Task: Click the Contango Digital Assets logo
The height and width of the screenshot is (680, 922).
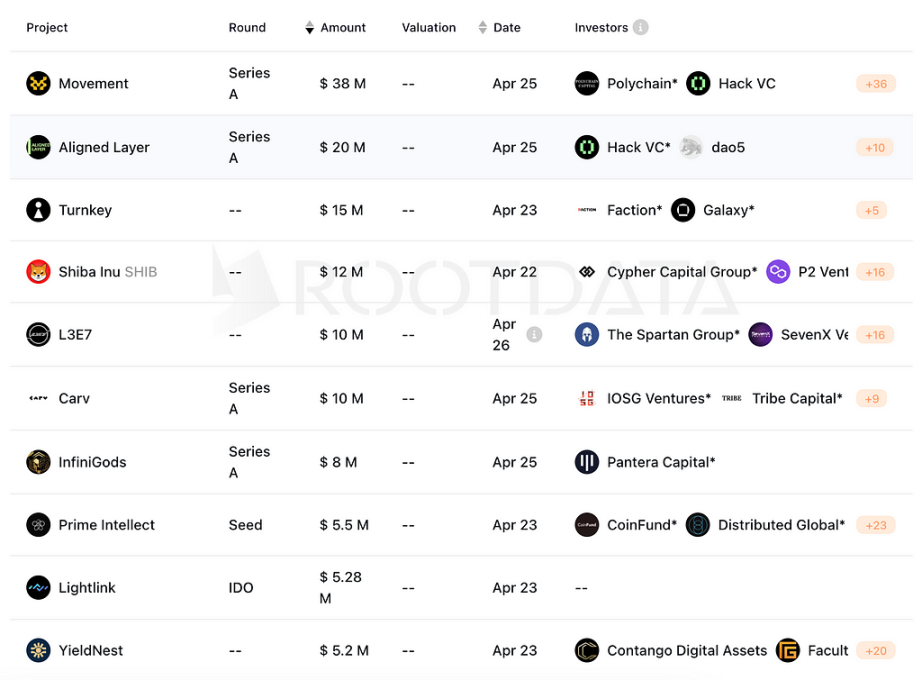Action: (x=587, y=651)
